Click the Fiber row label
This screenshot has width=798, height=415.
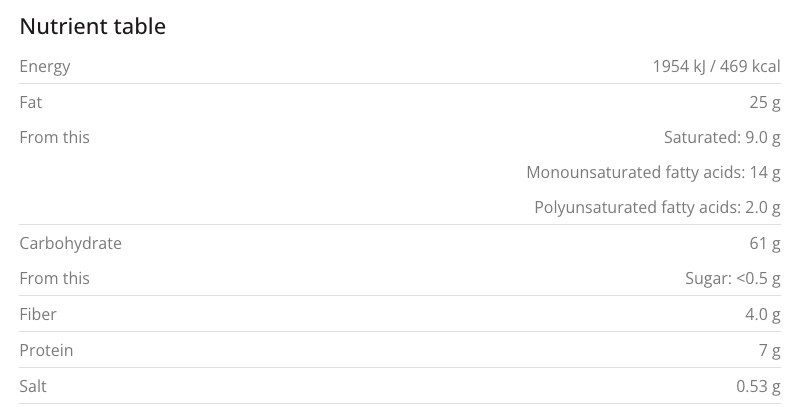click(38, 315)
